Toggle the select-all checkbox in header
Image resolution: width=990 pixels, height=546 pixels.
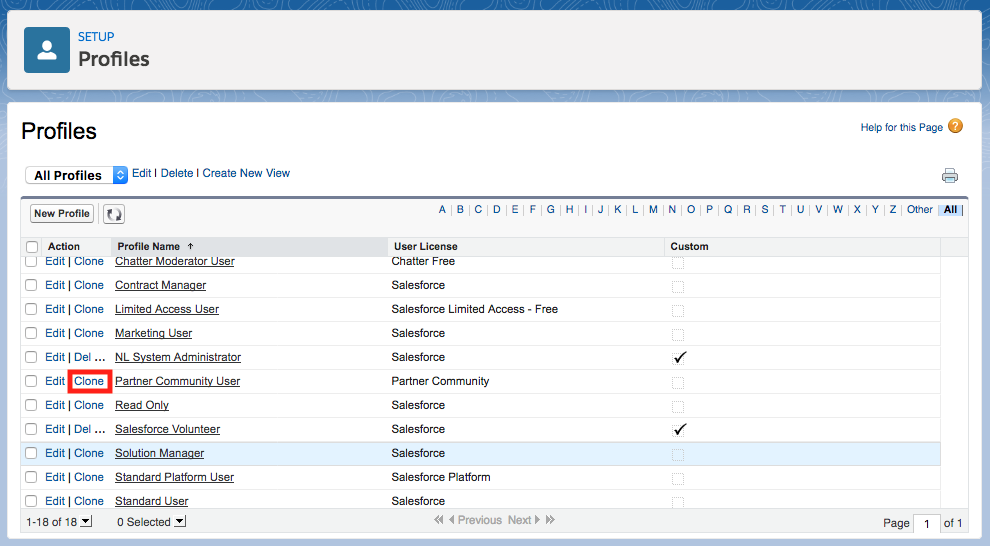[x=32, y=247]
